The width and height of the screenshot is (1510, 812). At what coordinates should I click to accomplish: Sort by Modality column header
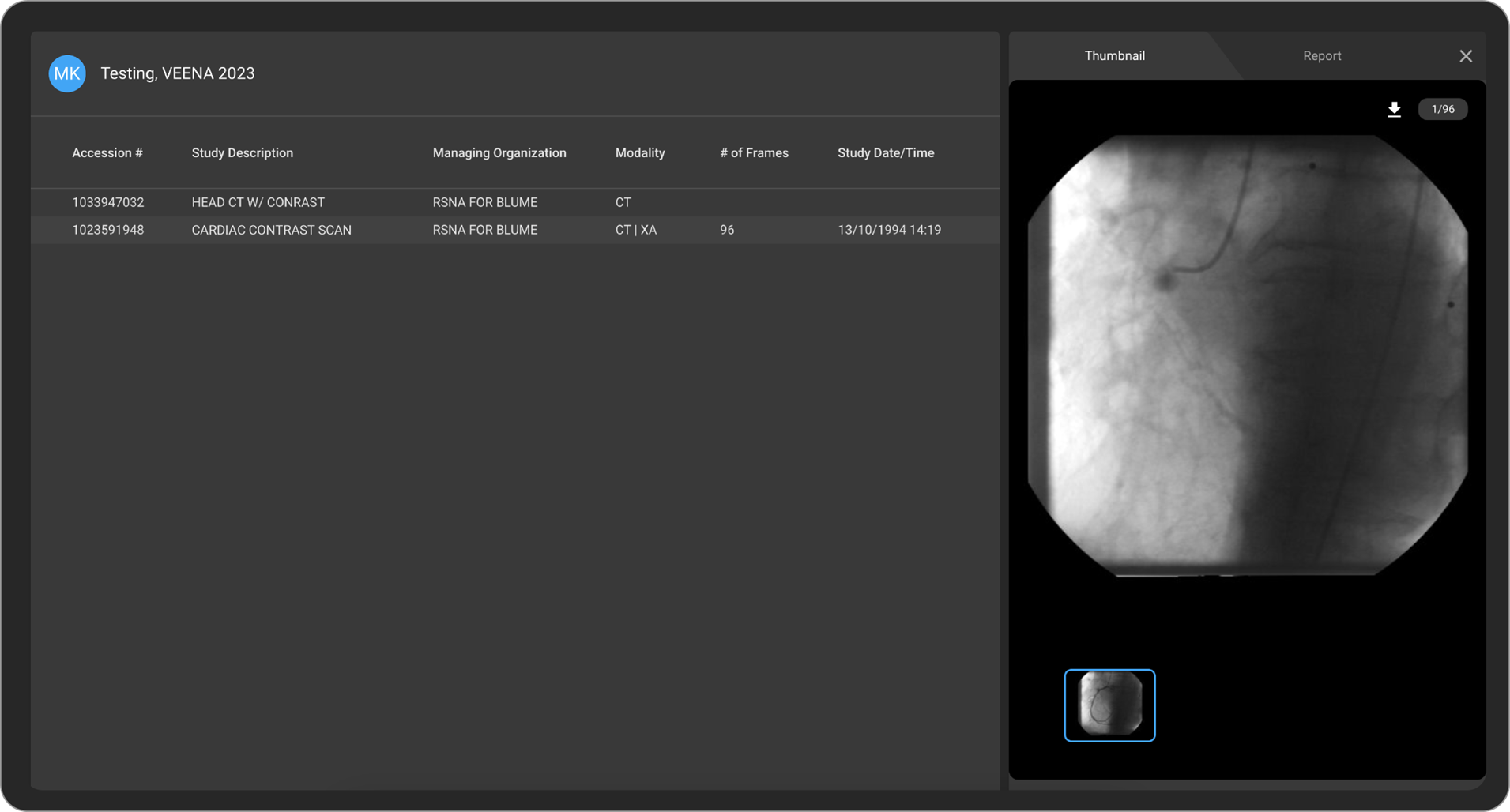click(639, 153)
